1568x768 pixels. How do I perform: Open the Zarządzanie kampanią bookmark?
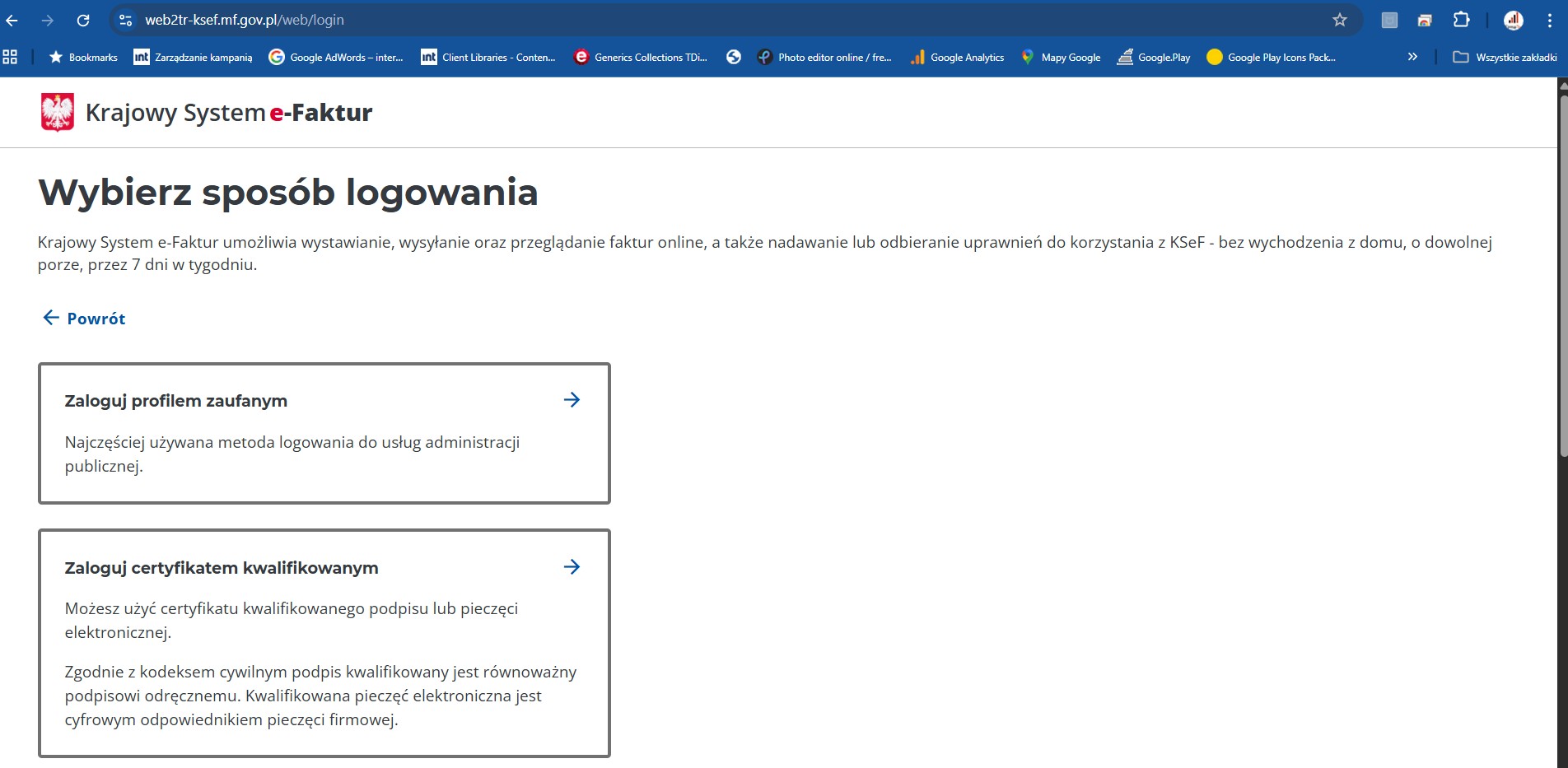click(x=194, y=57)
